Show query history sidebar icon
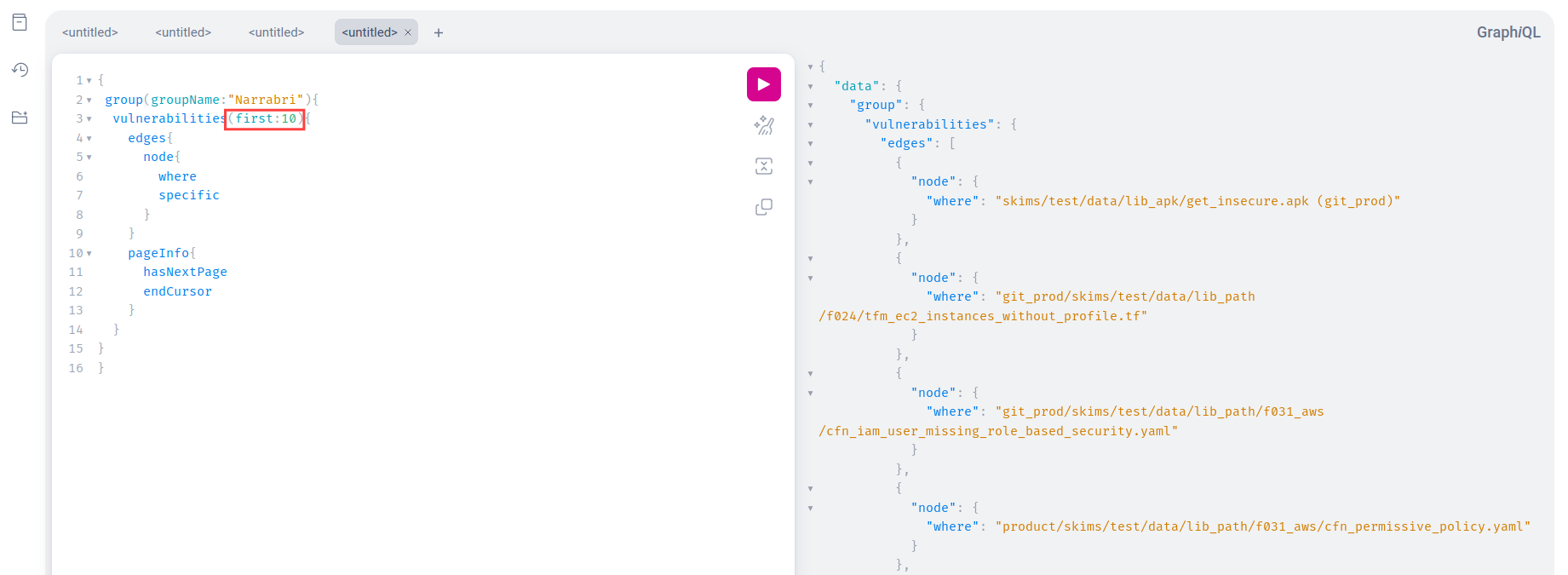 (x=20, y=70)
